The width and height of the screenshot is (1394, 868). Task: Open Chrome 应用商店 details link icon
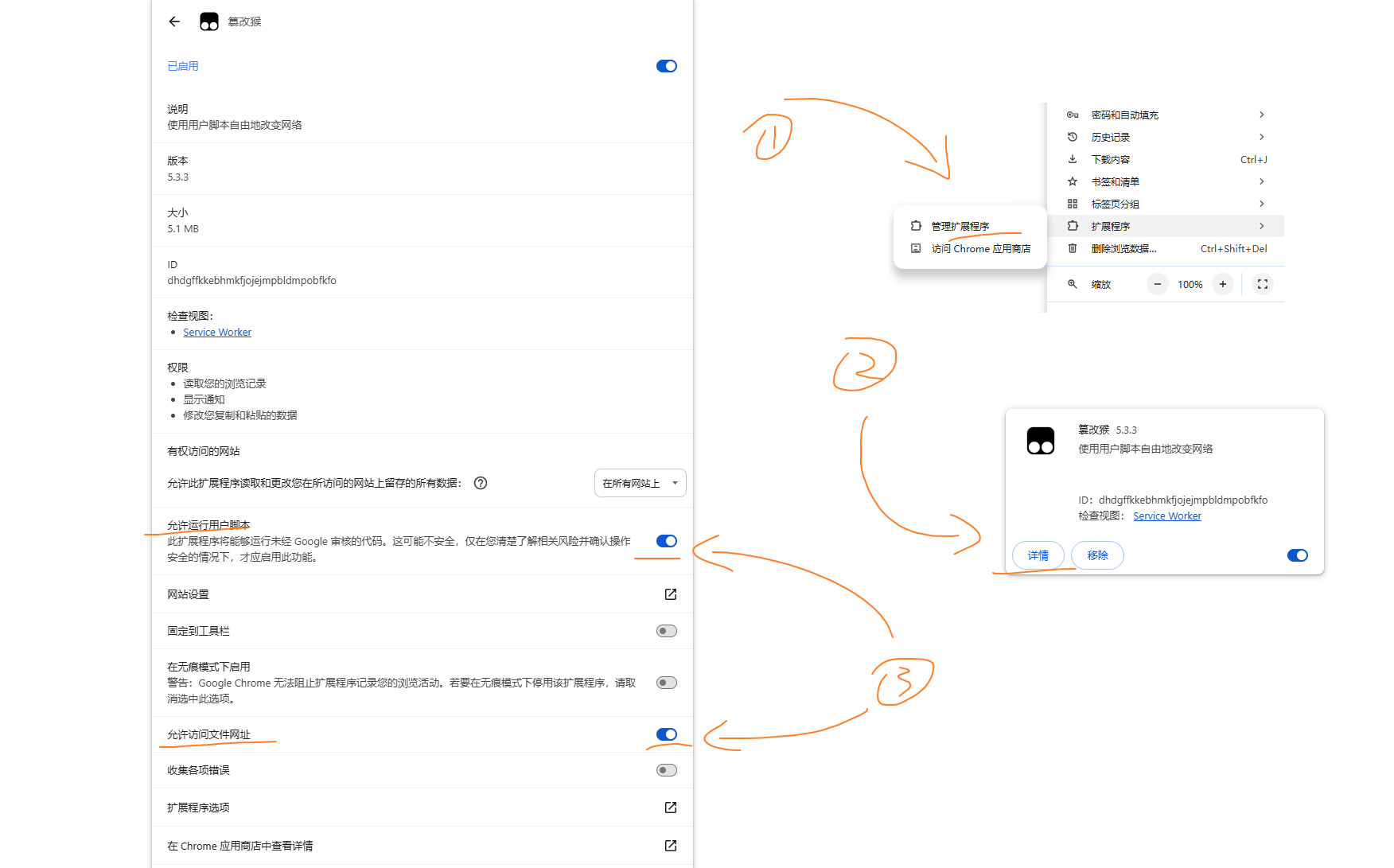click(670, 846)
